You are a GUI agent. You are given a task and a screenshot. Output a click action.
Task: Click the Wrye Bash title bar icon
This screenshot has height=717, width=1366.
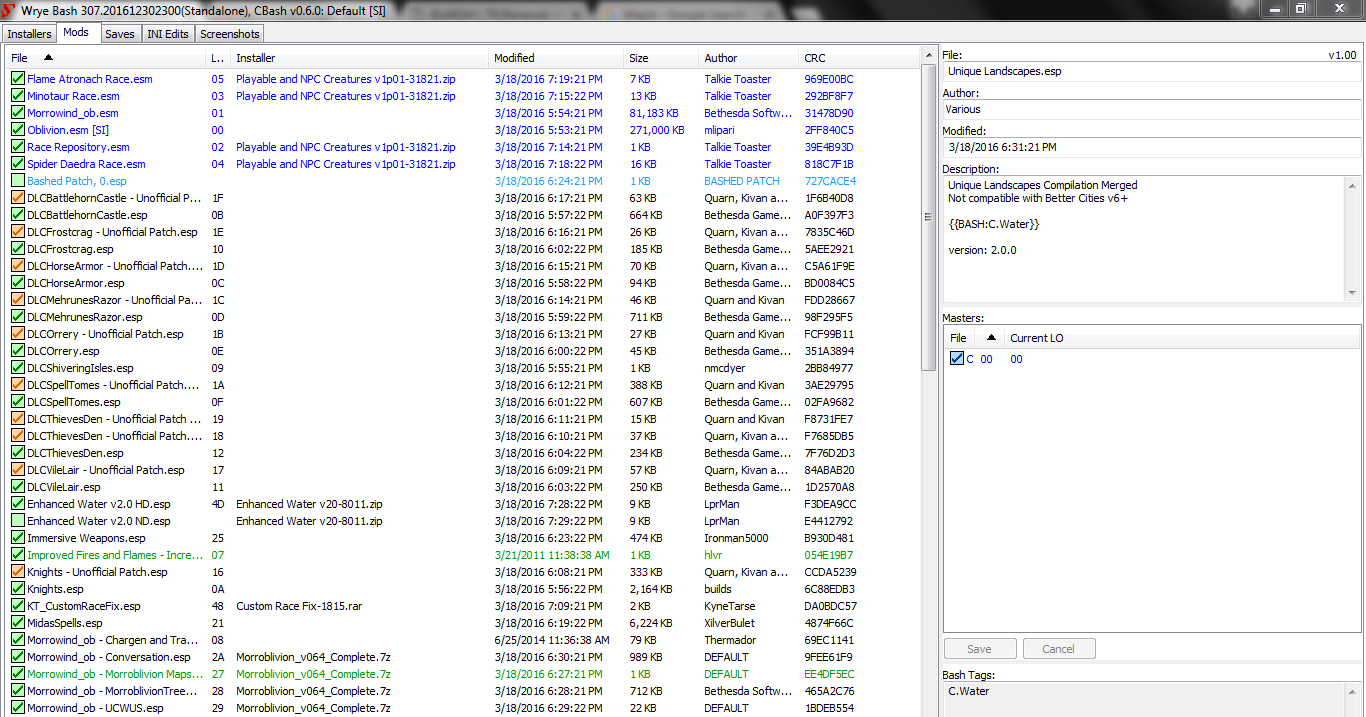9,9
